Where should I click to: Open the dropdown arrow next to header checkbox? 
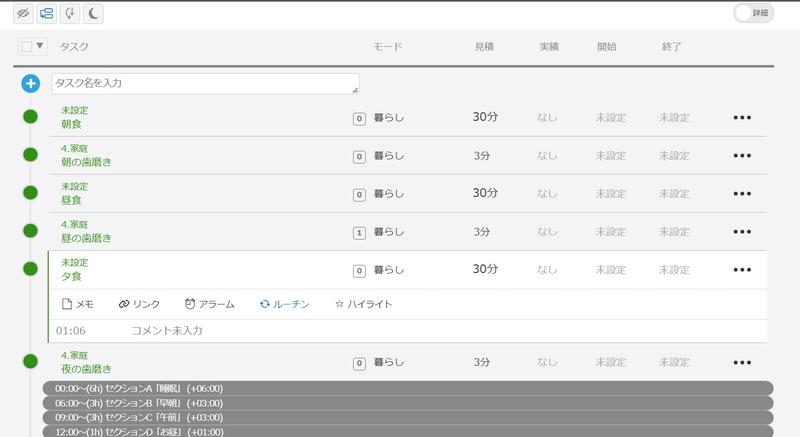click(x=40, y=46)
